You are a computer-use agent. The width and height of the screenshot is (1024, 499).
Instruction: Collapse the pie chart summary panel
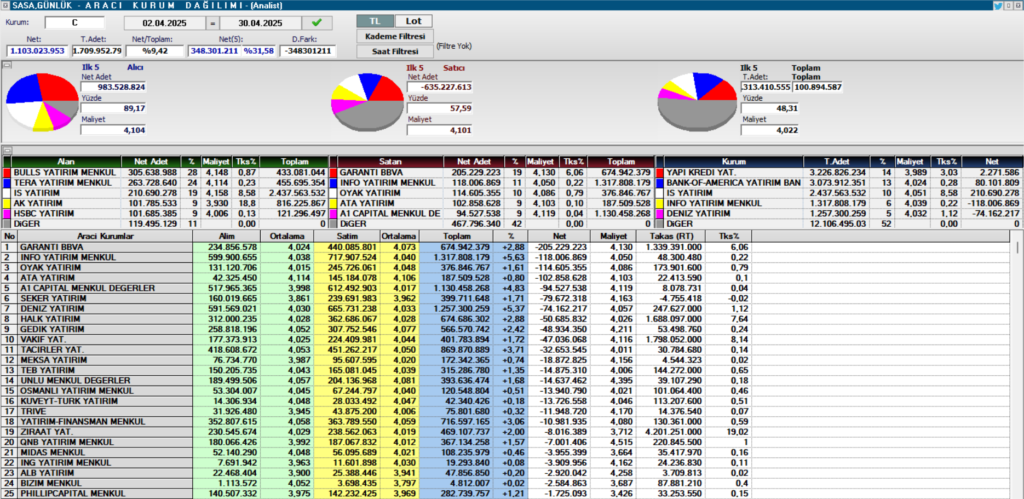pos(6,65)
